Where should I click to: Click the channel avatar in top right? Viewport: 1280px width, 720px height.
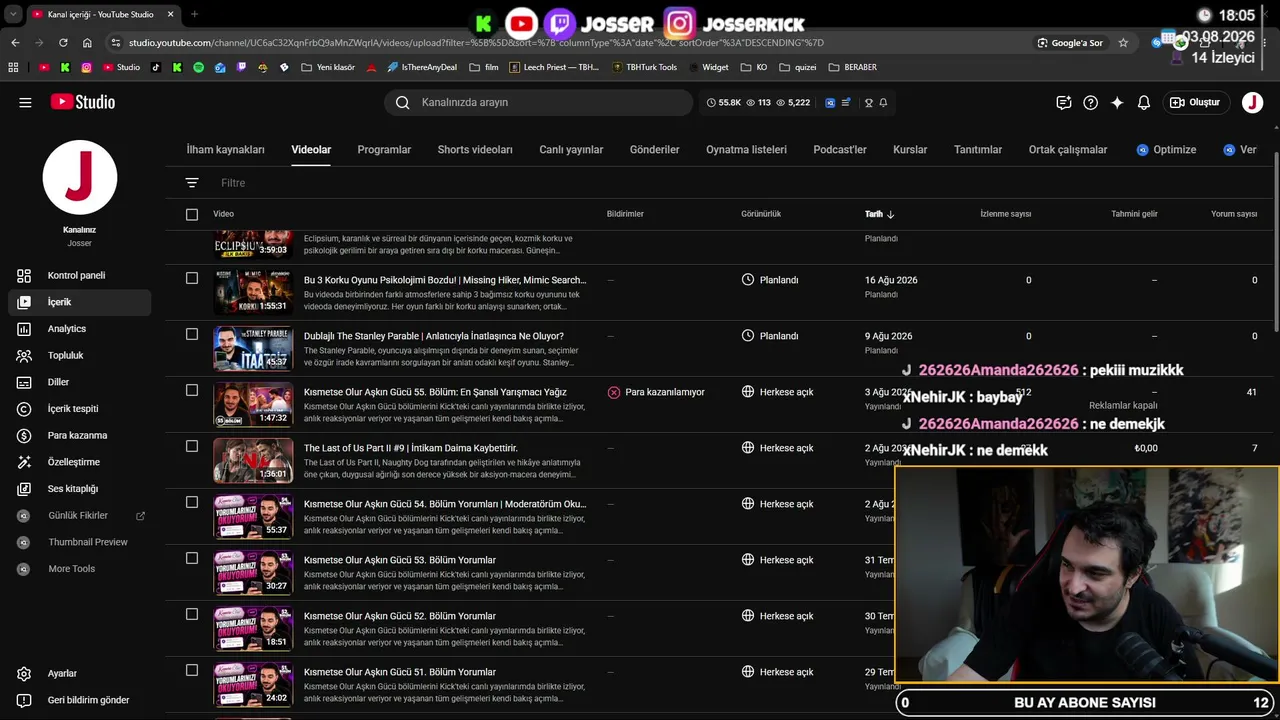pos(1252,102)
